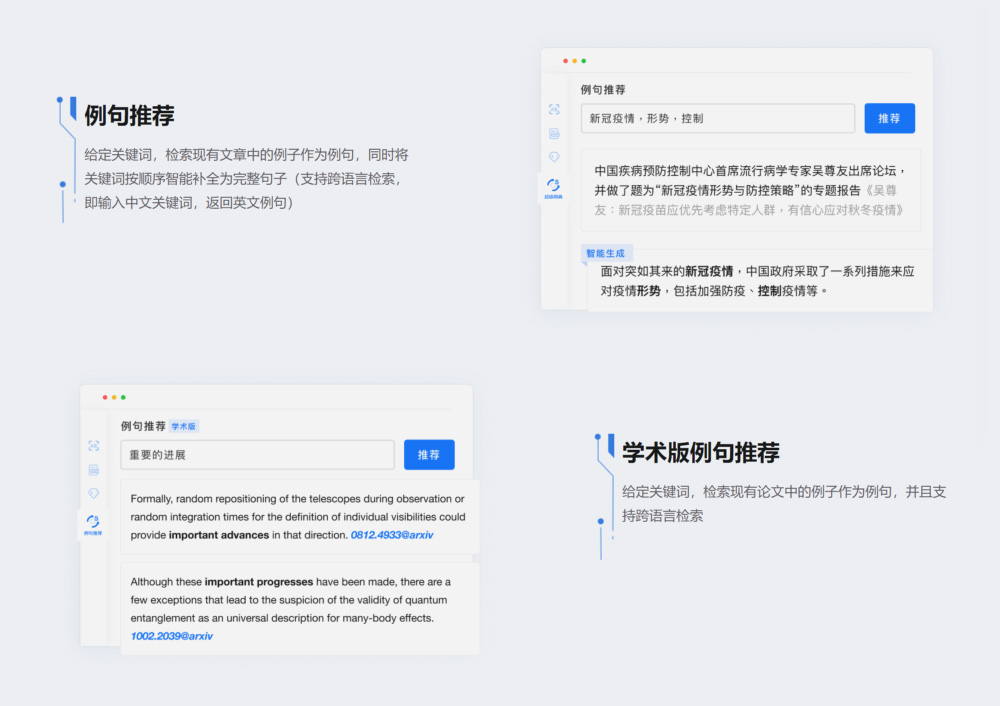Image resolution: width=1000 pixels, height=706 pixels.
Task: Select the AI text-scan icon in top window sidebar
Action: click(x=554, y=109)
